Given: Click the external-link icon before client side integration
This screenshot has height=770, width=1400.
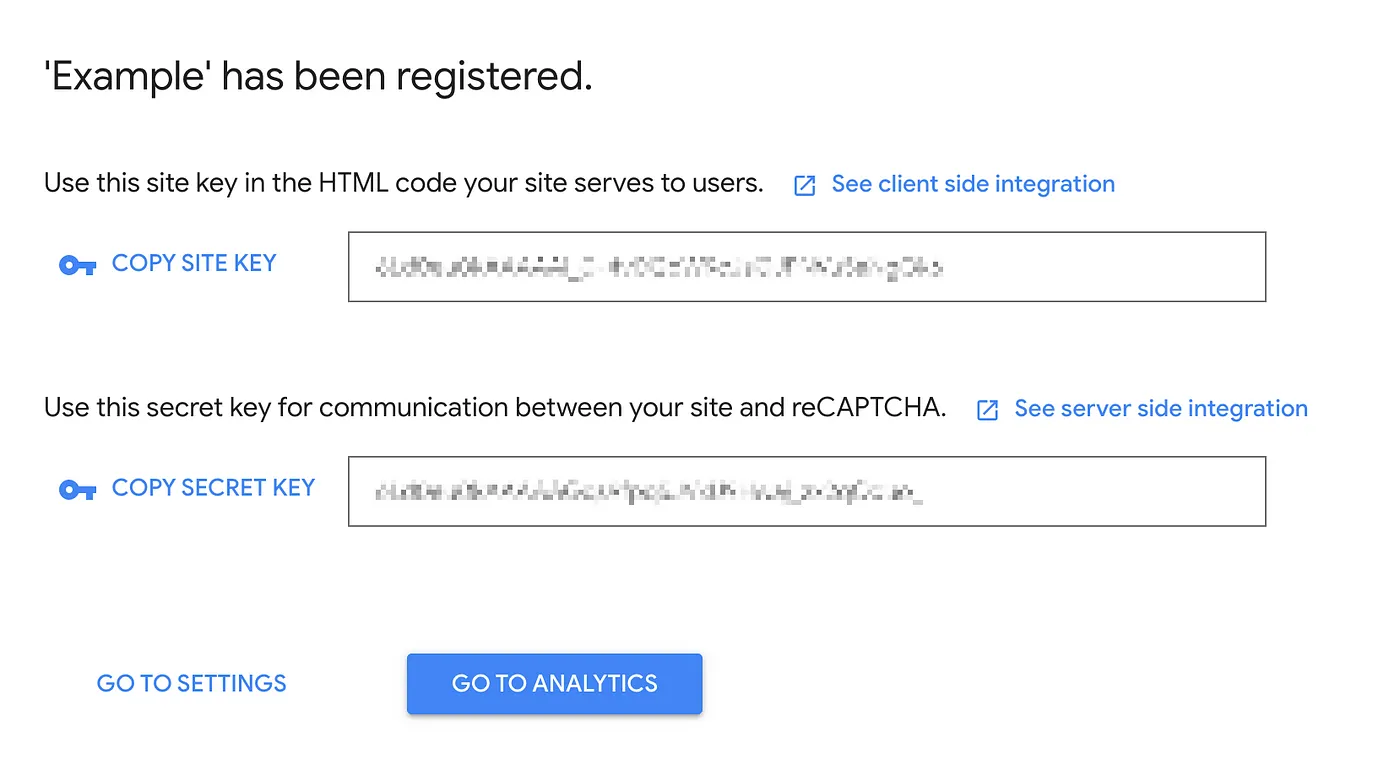Looking at the screenshot, I should tap(804, 185).
